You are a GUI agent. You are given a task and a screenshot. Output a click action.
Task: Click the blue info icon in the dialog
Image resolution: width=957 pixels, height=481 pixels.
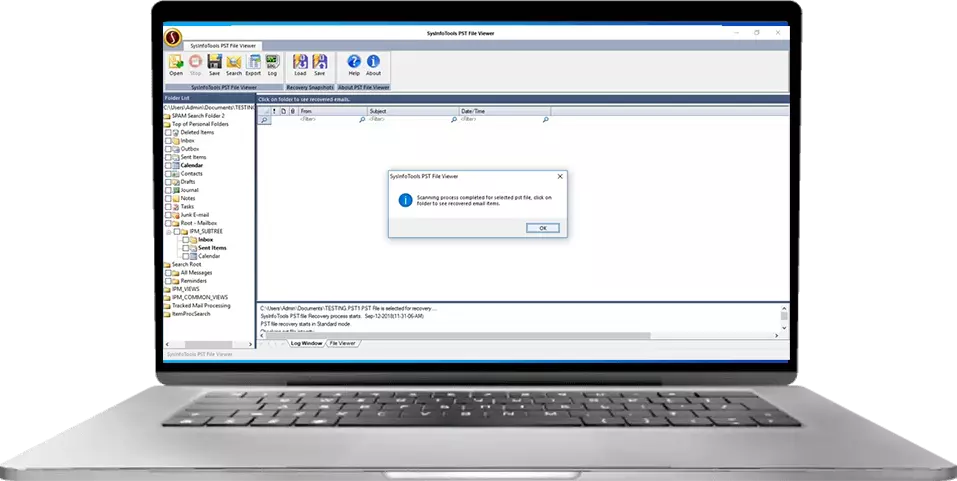[x=405, y=200]
